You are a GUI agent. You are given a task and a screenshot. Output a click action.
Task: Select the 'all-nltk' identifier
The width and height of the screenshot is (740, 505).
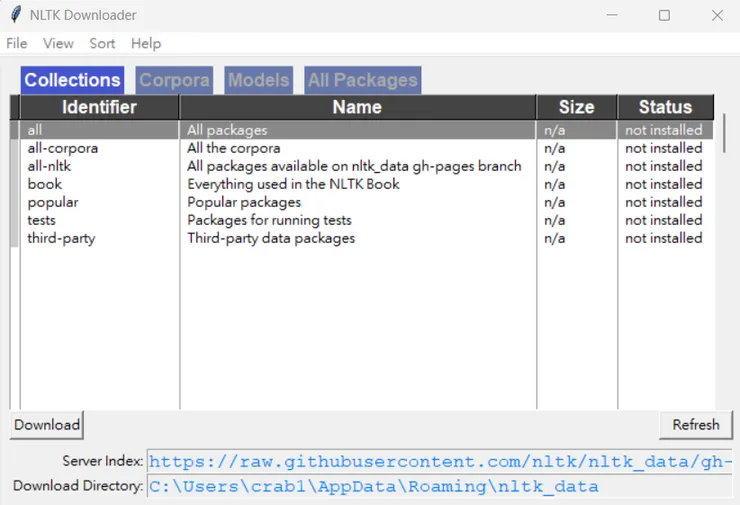coord(49,166)
